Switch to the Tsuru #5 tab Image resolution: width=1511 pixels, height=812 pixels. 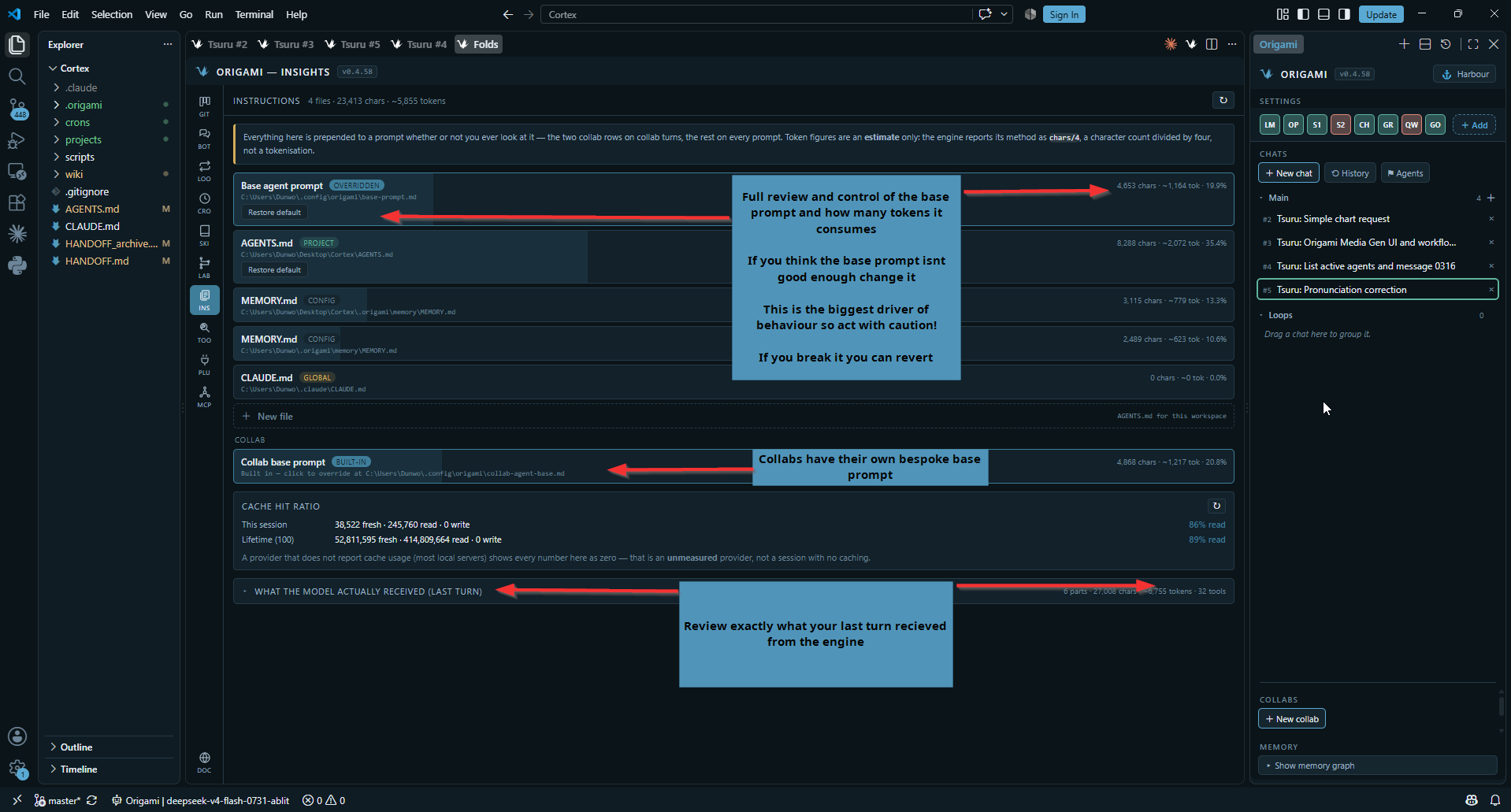(353, 44)
